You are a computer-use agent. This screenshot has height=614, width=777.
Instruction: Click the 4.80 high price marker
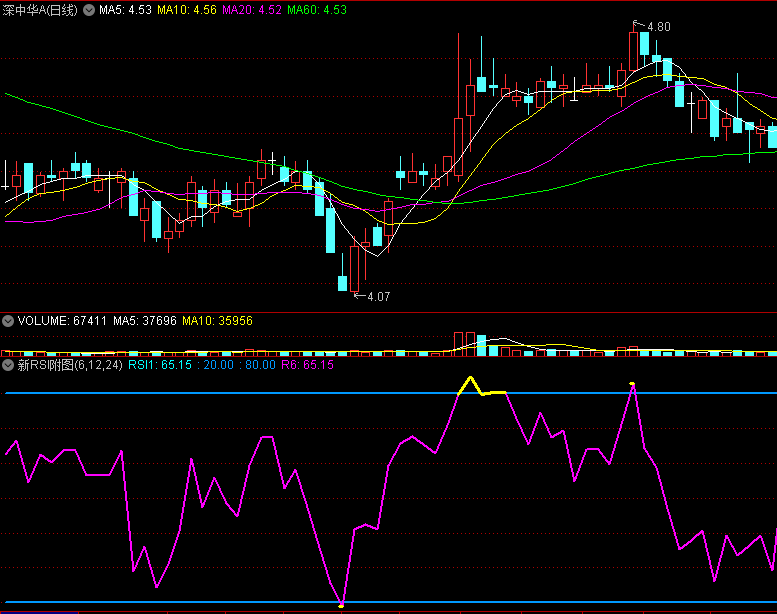point(659,27)
